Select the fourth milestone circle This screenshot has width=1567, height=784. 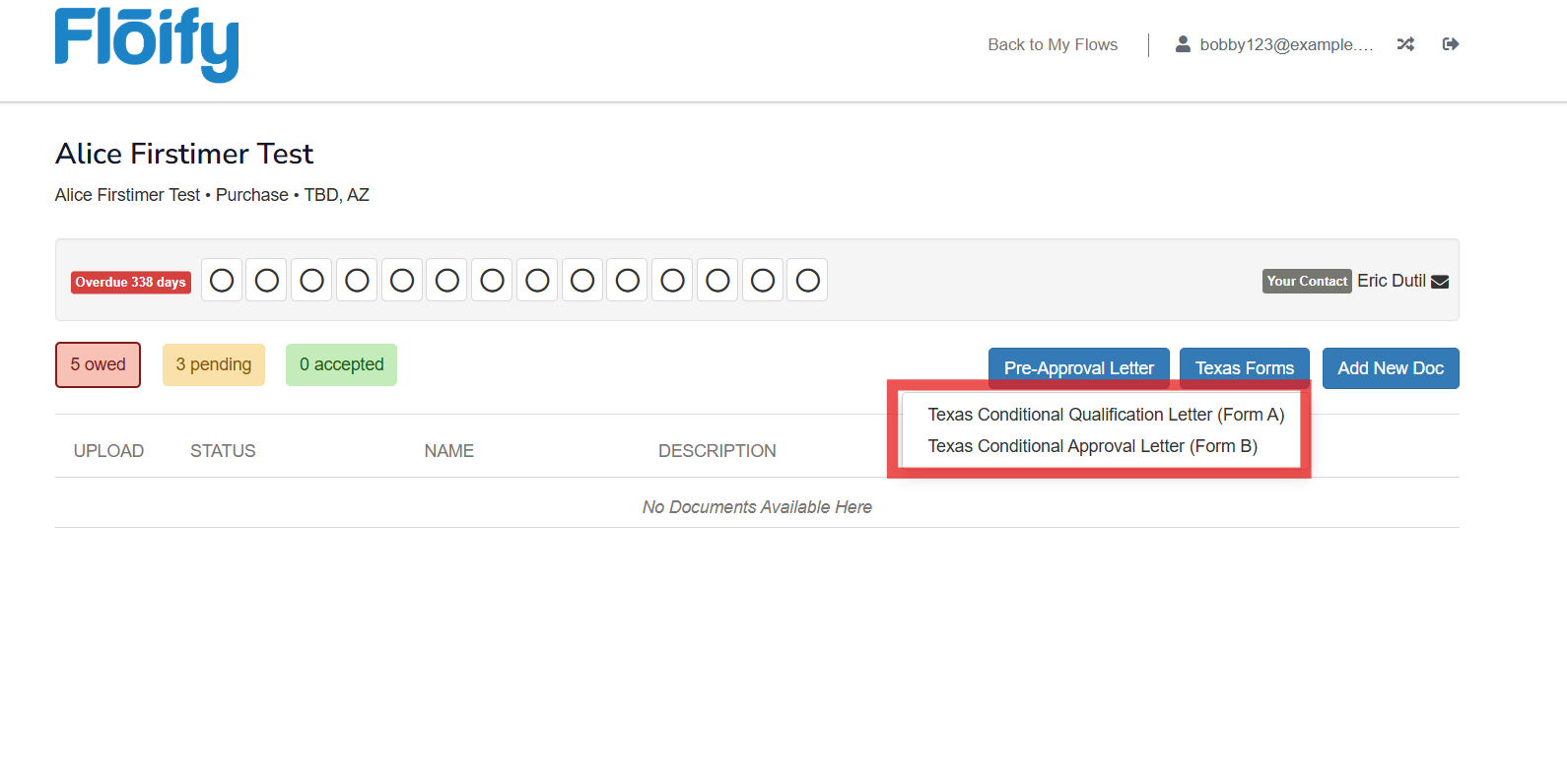coord(357,281)
